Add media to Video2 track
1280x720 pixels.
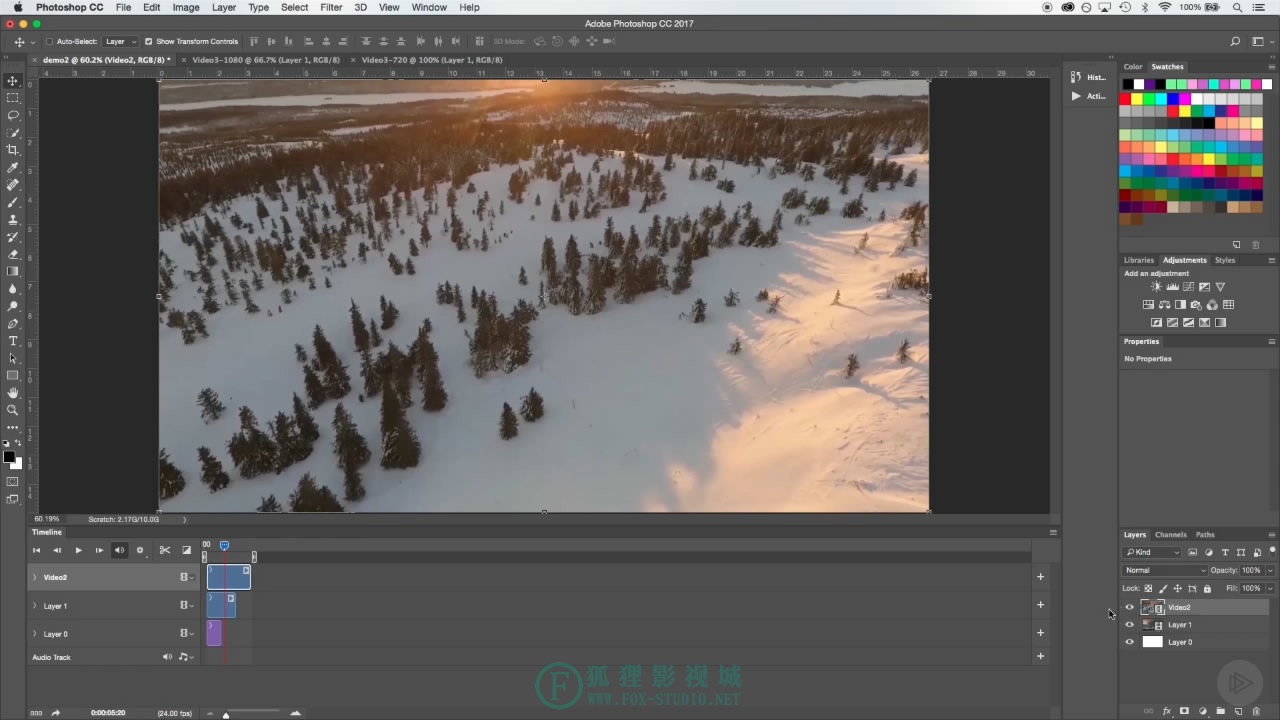point(1040,577)
